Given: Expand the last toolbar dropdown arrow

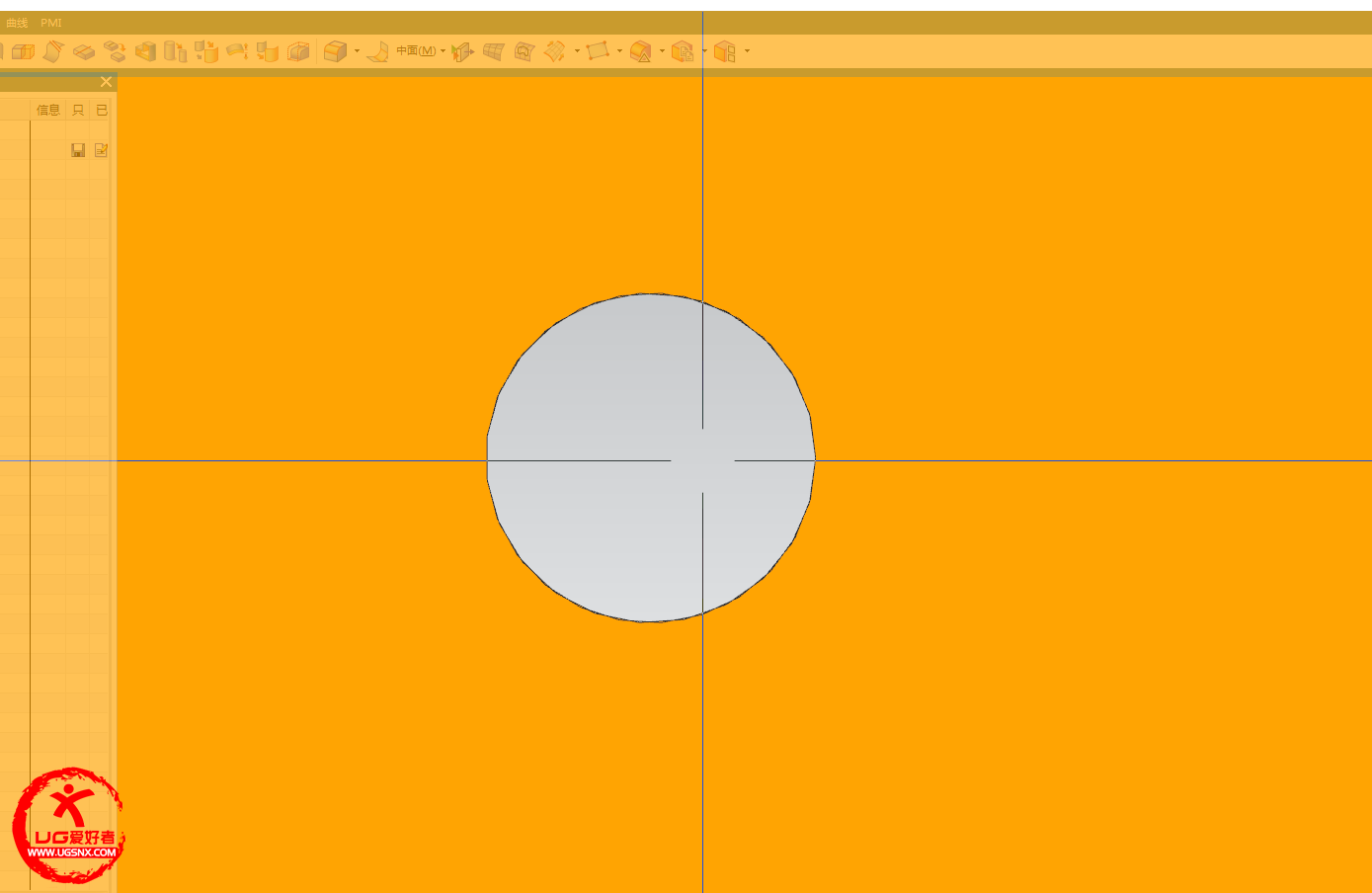Looking at the screenshot, I should 747,51.
